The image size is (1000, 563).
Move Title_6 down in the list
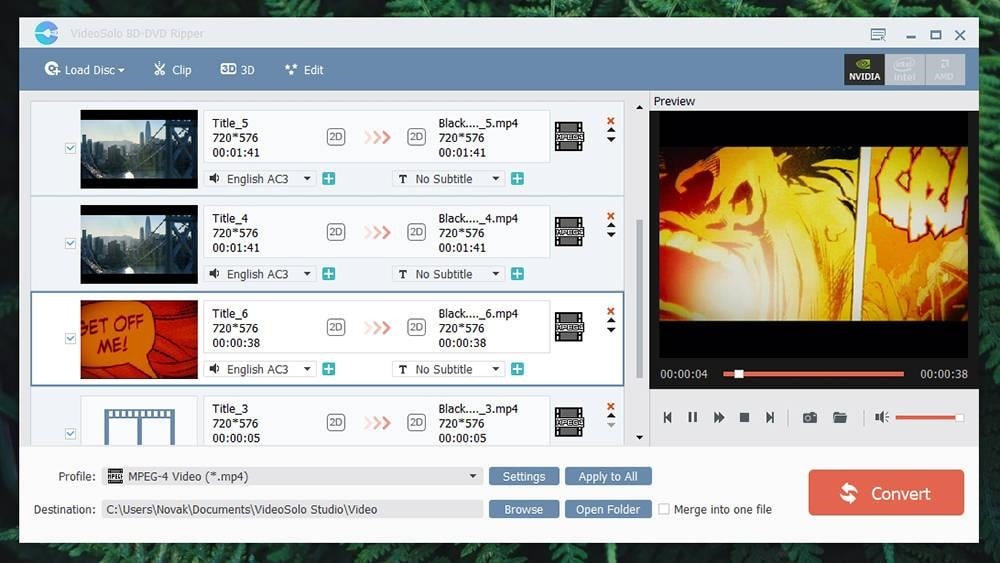(611, 330)
